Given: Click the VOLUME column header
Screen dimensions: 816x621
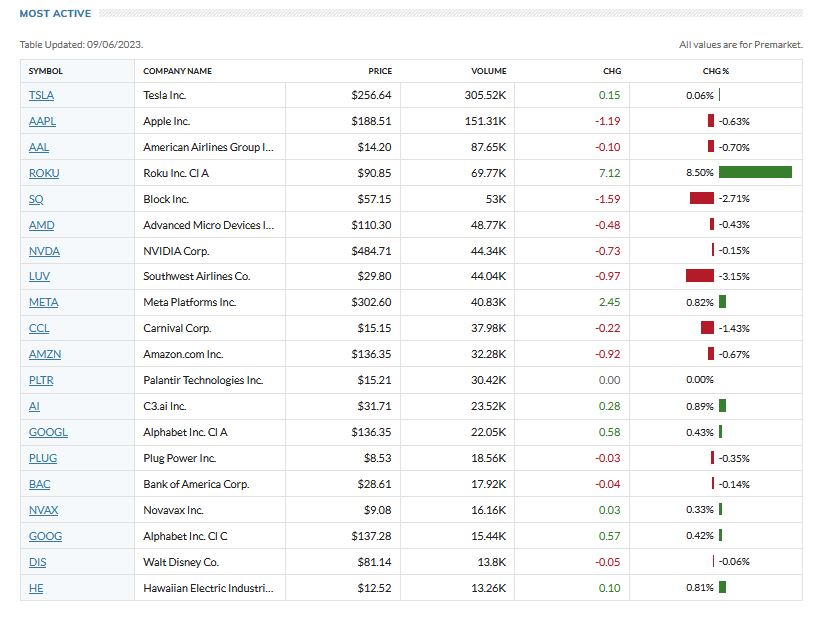Looking at the screenshot, I should tap(489, 71).
